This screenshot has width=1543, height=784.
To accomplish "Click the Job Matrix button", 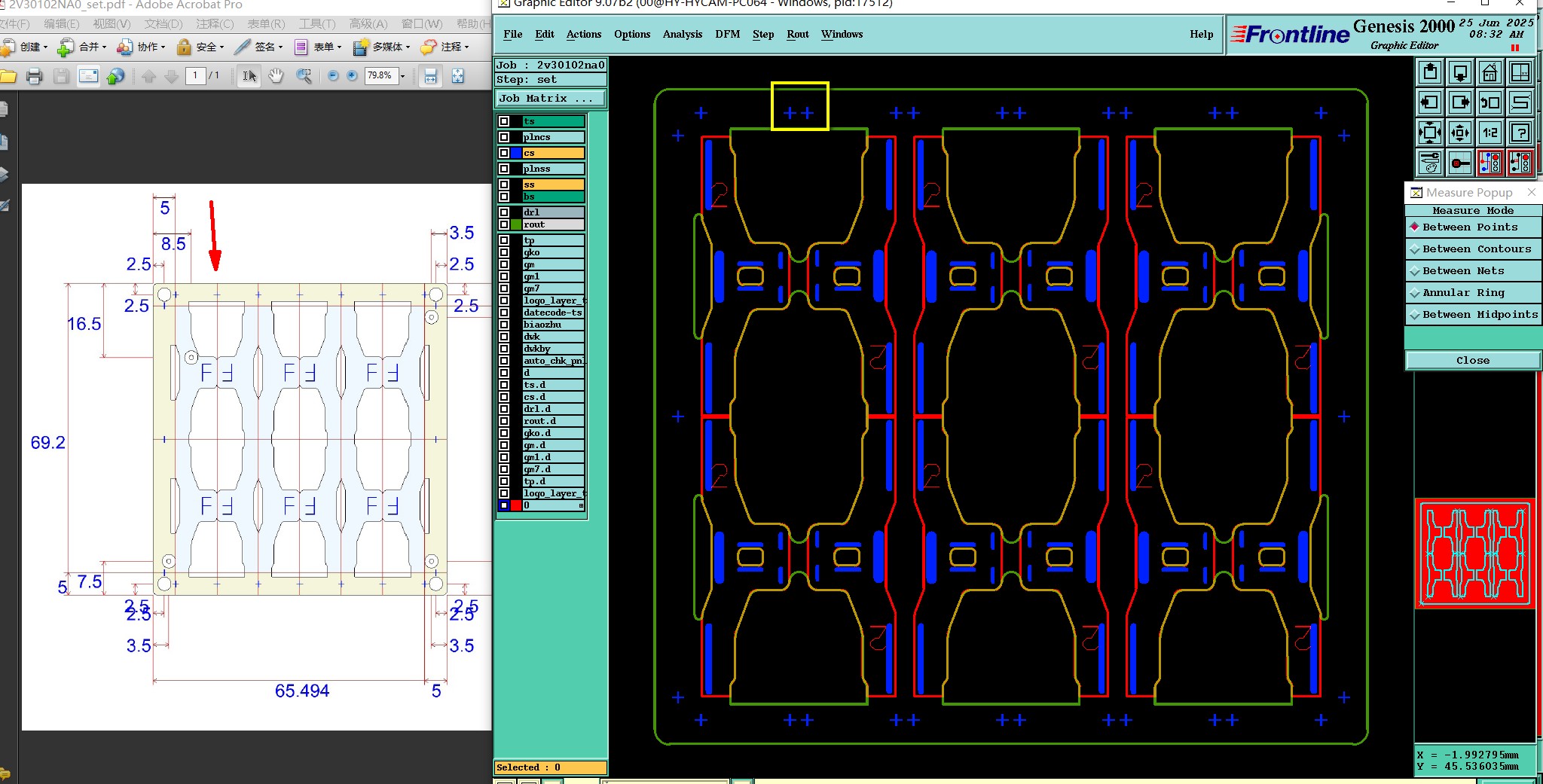I will (550, 98).
